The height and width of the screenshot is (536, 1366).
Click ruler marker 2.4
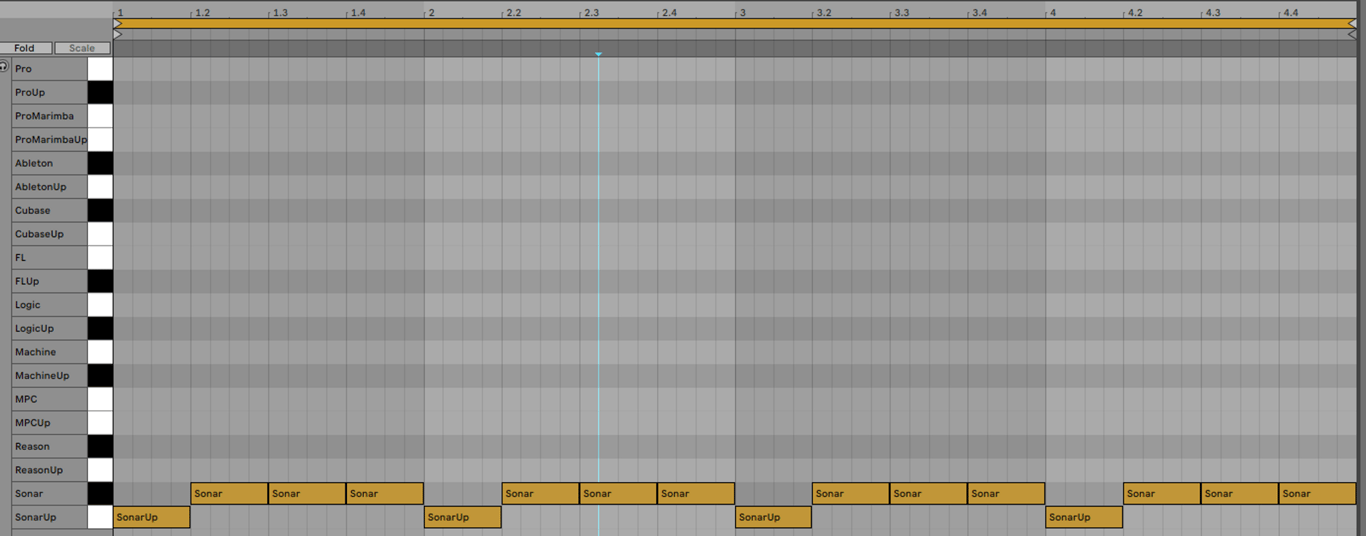(669, 13)
